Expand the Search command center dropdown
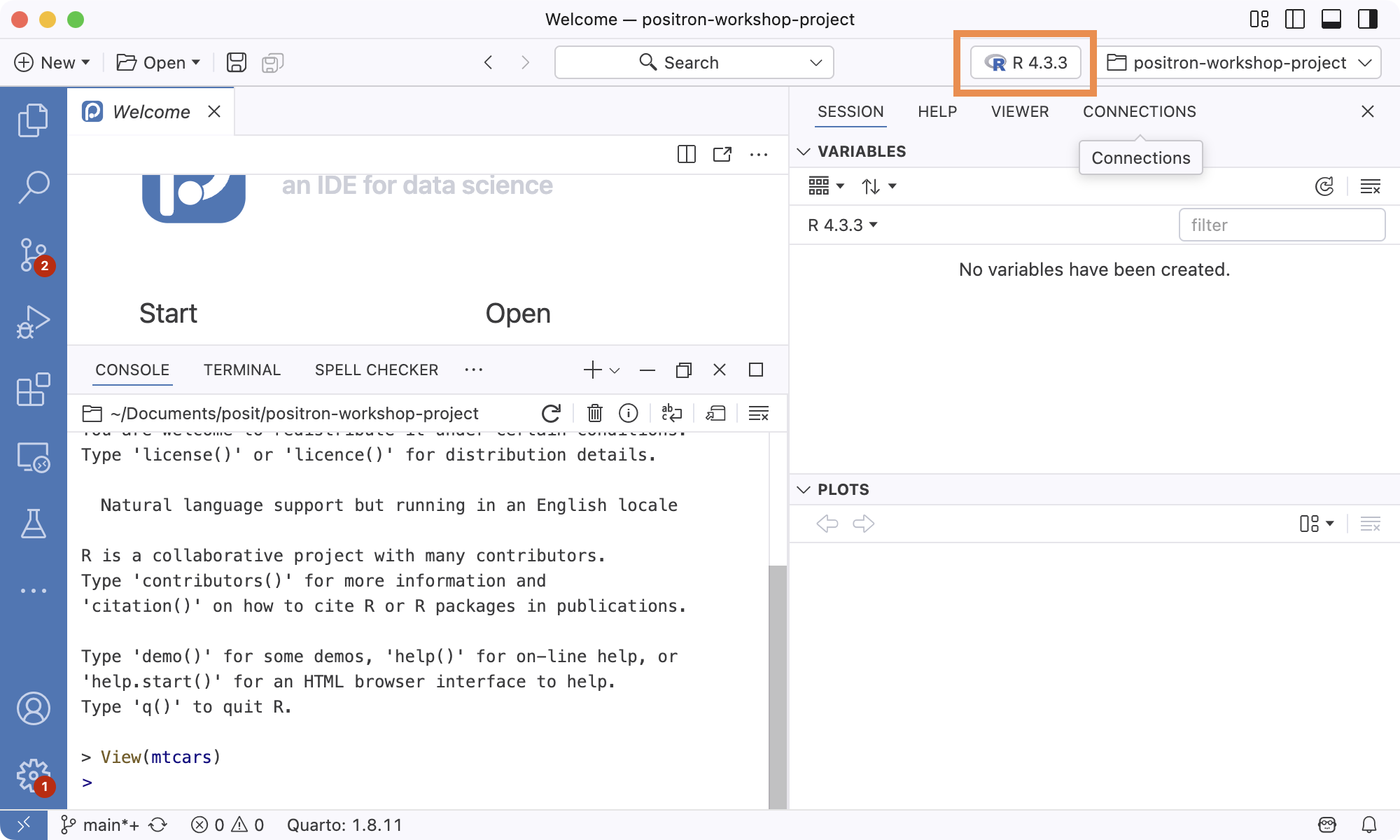 [x=815, y=62]
